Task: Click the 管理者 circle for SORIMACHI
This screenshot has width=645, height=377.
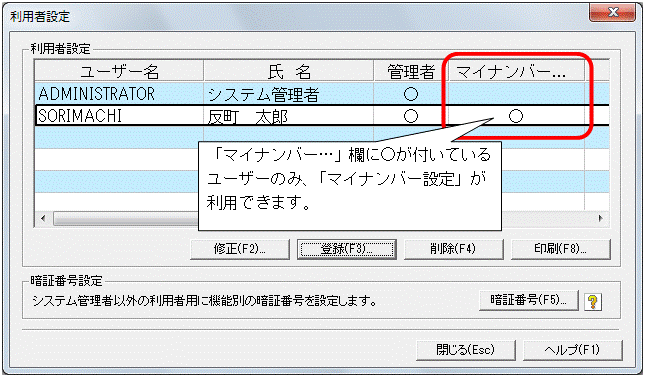Action: pos(411,116)
